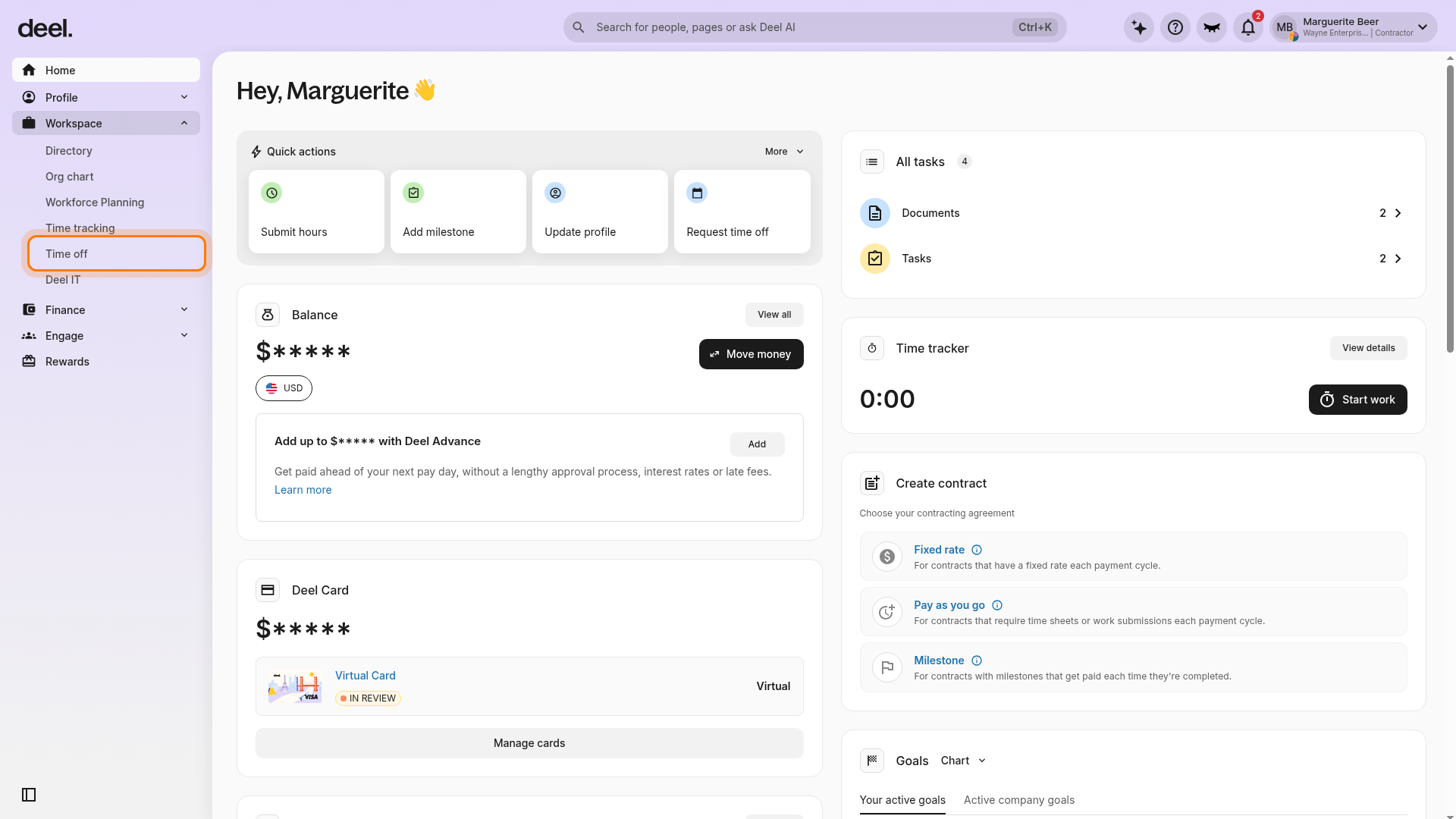Open Directory in Workspace menu
This screenshot has height=819, width=1456.
coord(69,151)
